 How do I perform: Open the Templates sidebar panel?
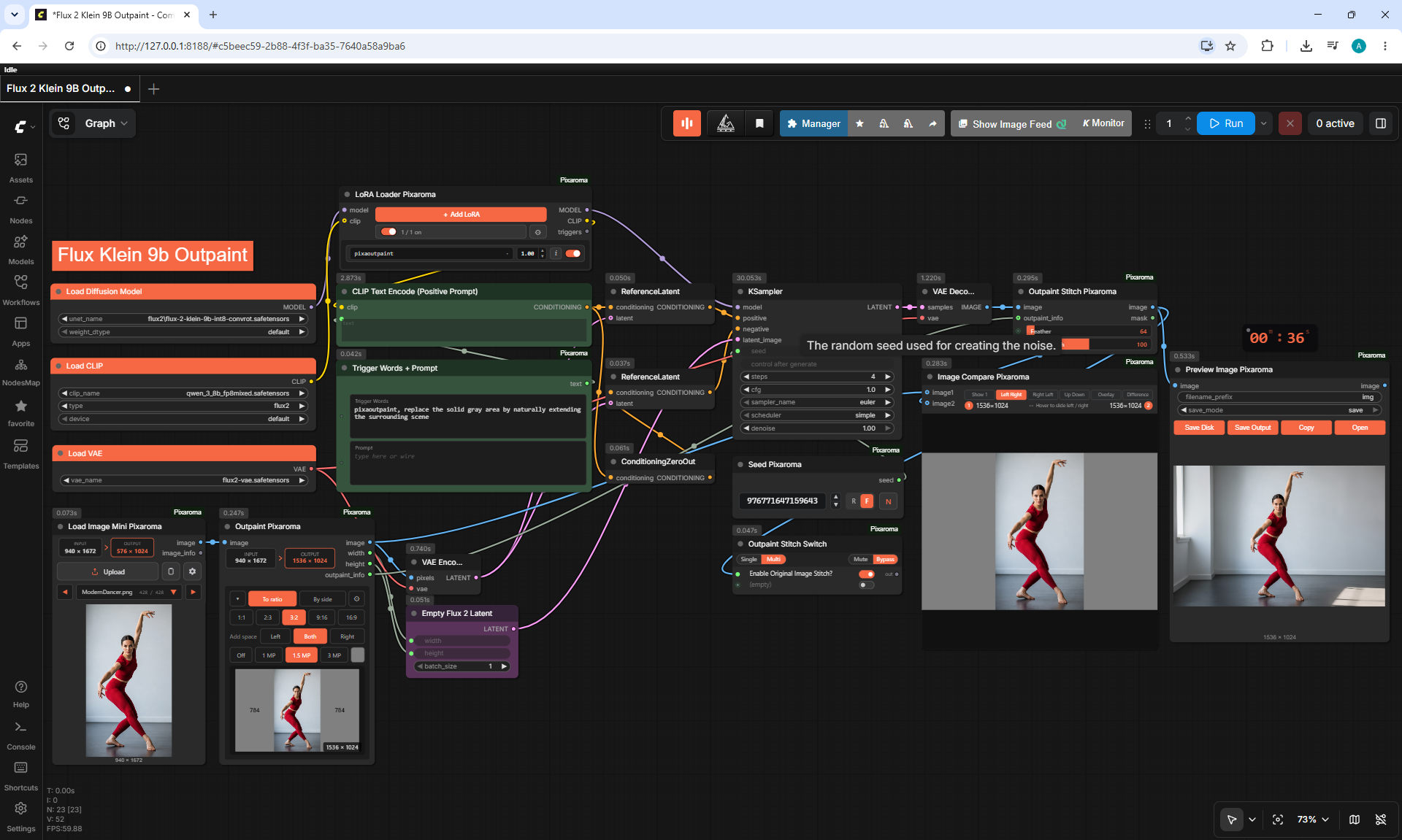(x=20, y=453)
